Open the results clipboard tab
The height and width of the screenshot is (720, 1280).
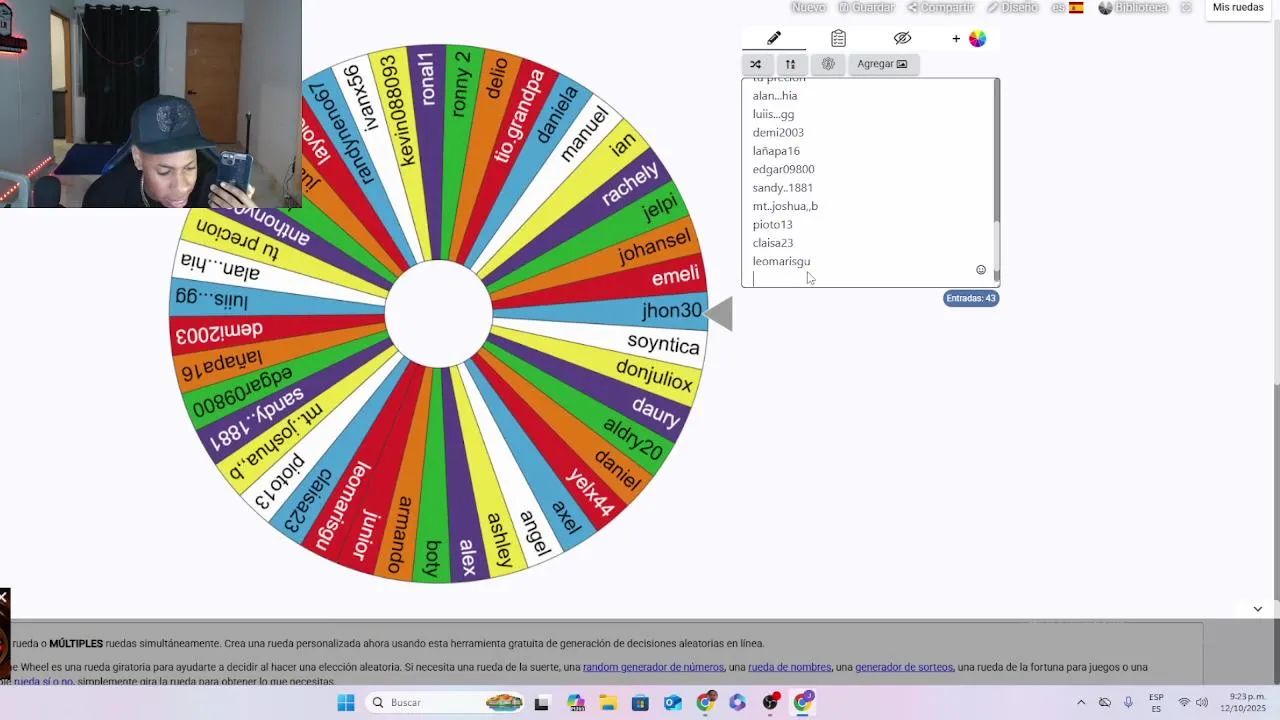click(x=838, y=38)
